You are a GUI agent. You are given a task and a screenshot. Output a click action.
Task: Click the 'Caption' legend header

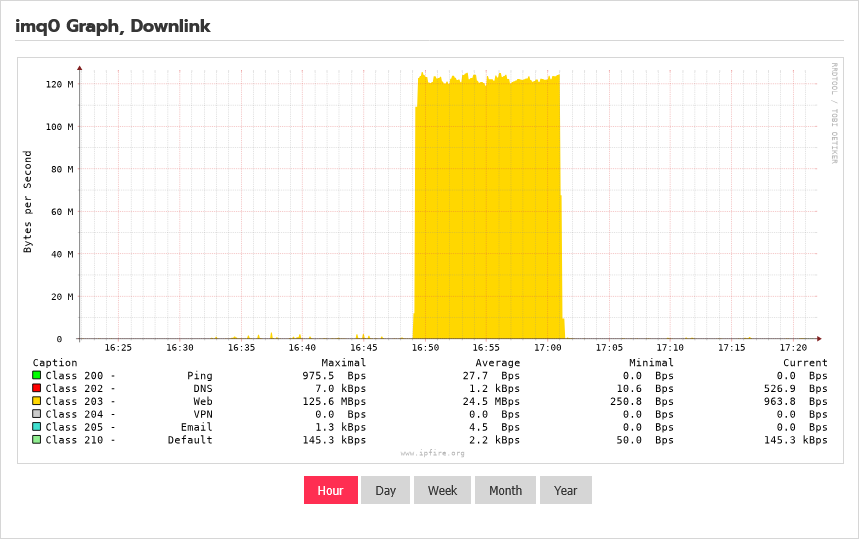55,363
